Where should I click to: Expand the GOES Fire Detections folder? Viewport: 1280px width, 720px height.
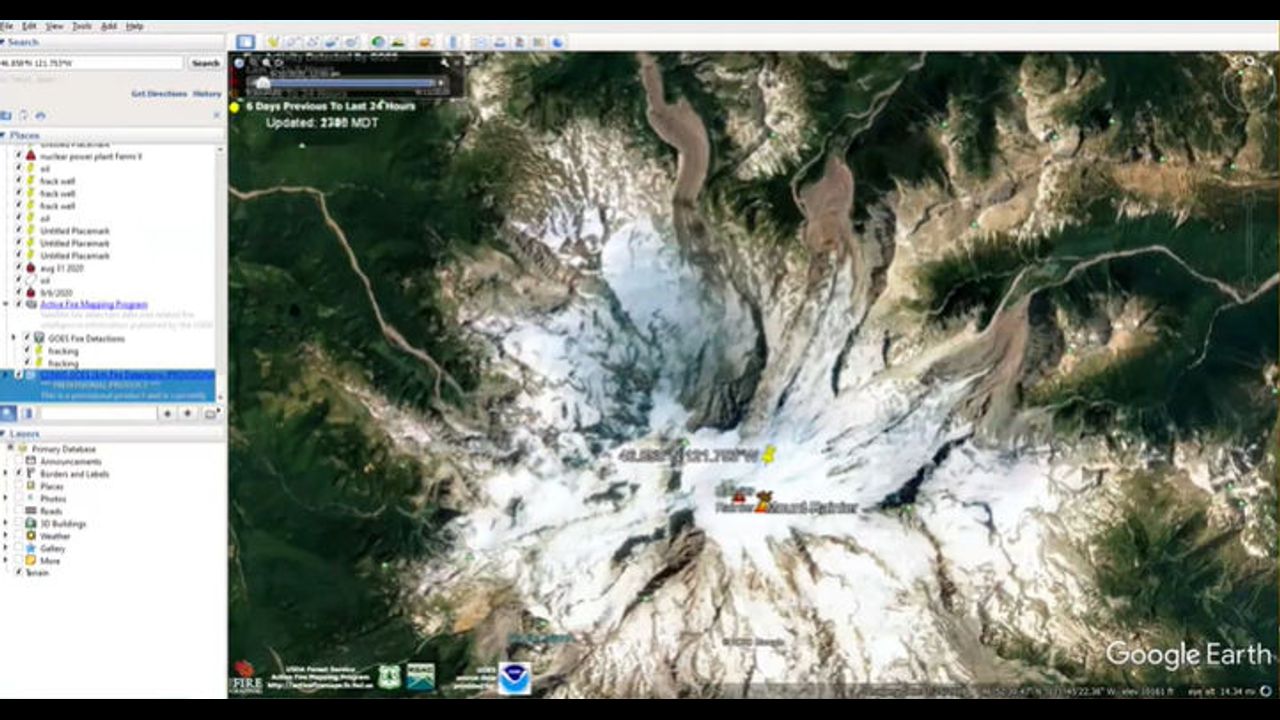[x=14, y=338]
